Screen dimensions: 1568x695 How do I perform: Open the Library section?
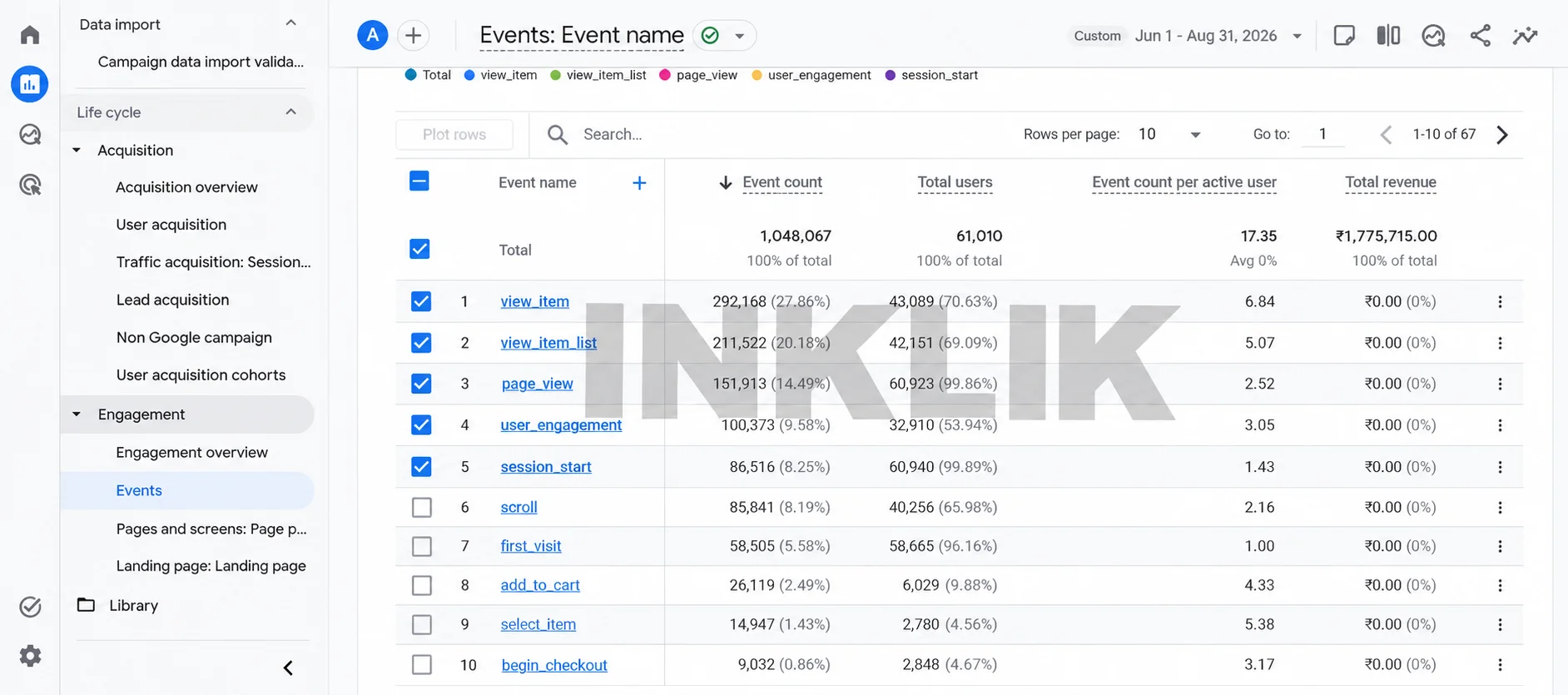coord(133,606)
